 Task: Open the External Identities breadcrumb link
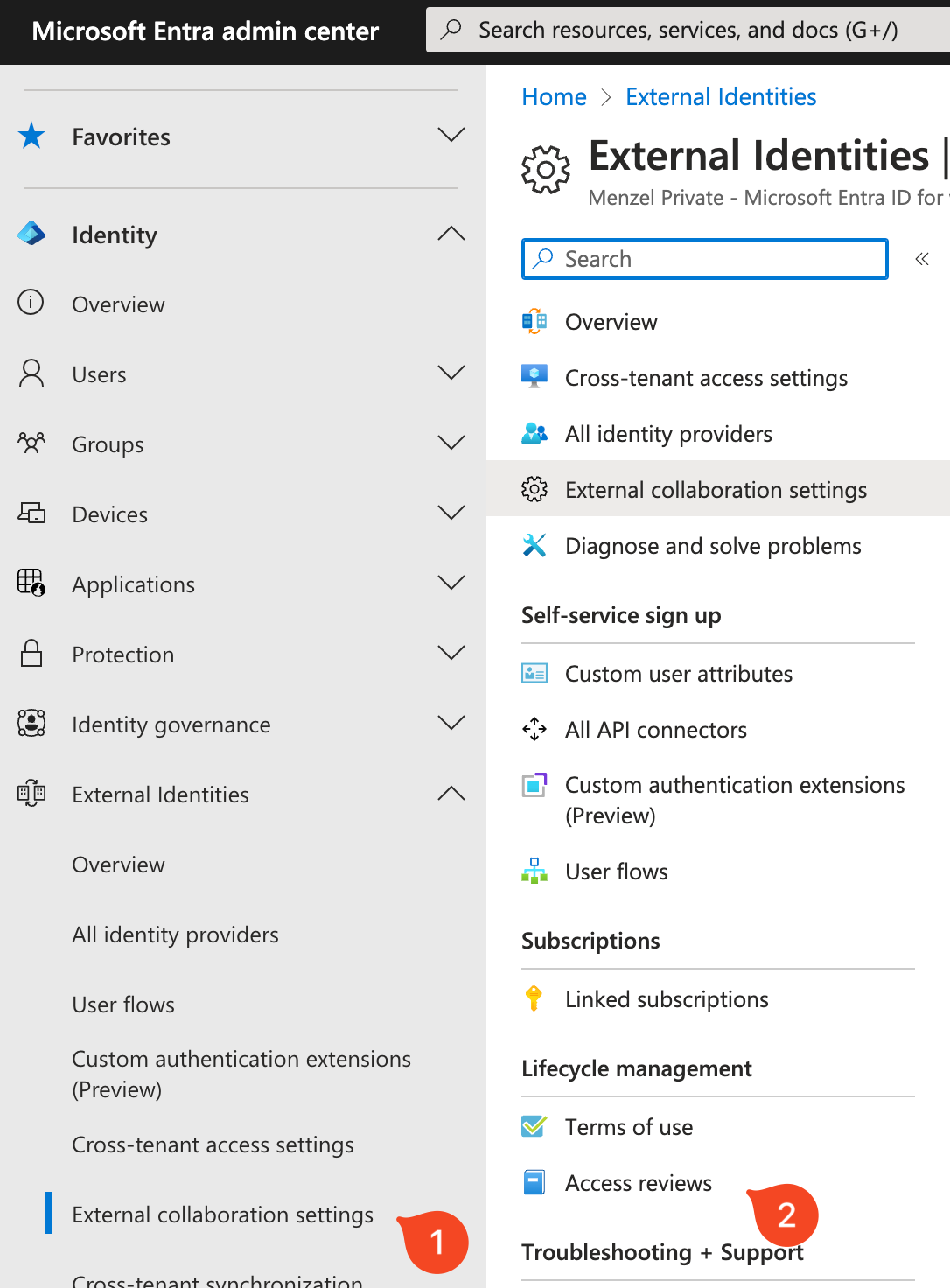(721, 96)
